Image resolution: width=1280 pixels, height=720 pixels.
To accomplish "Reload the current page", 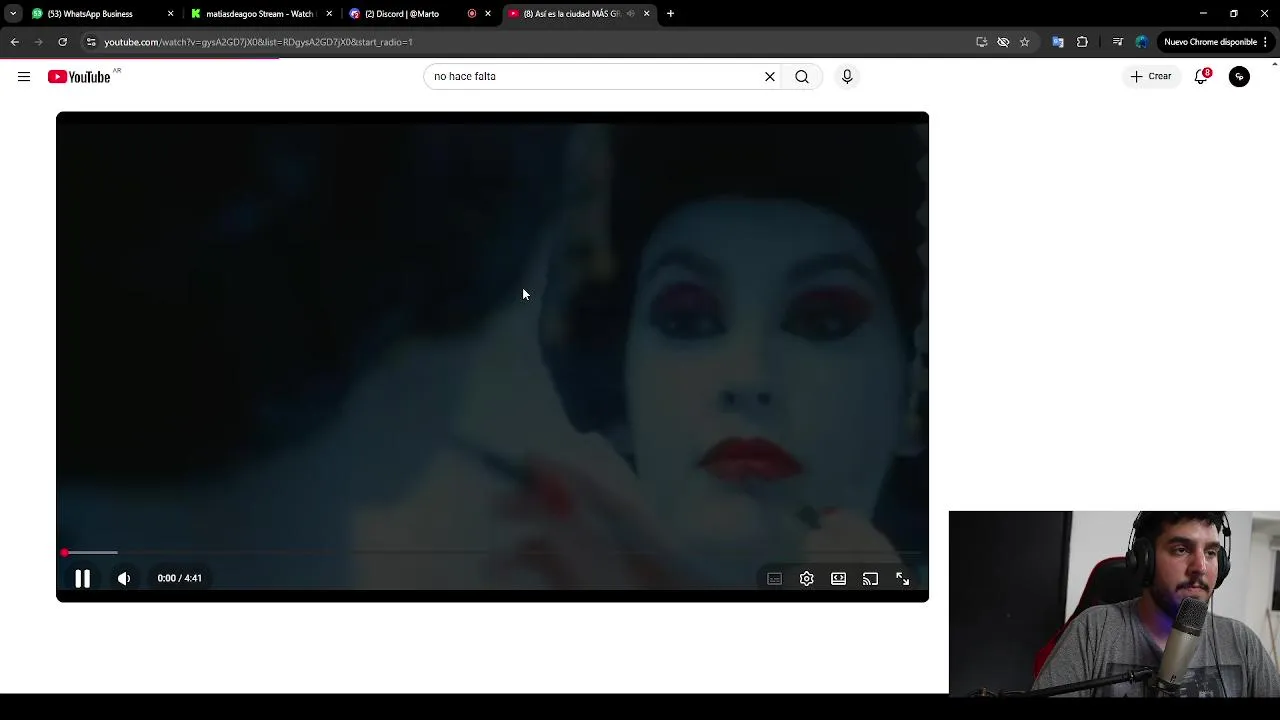I will click(x=63, y=42).
